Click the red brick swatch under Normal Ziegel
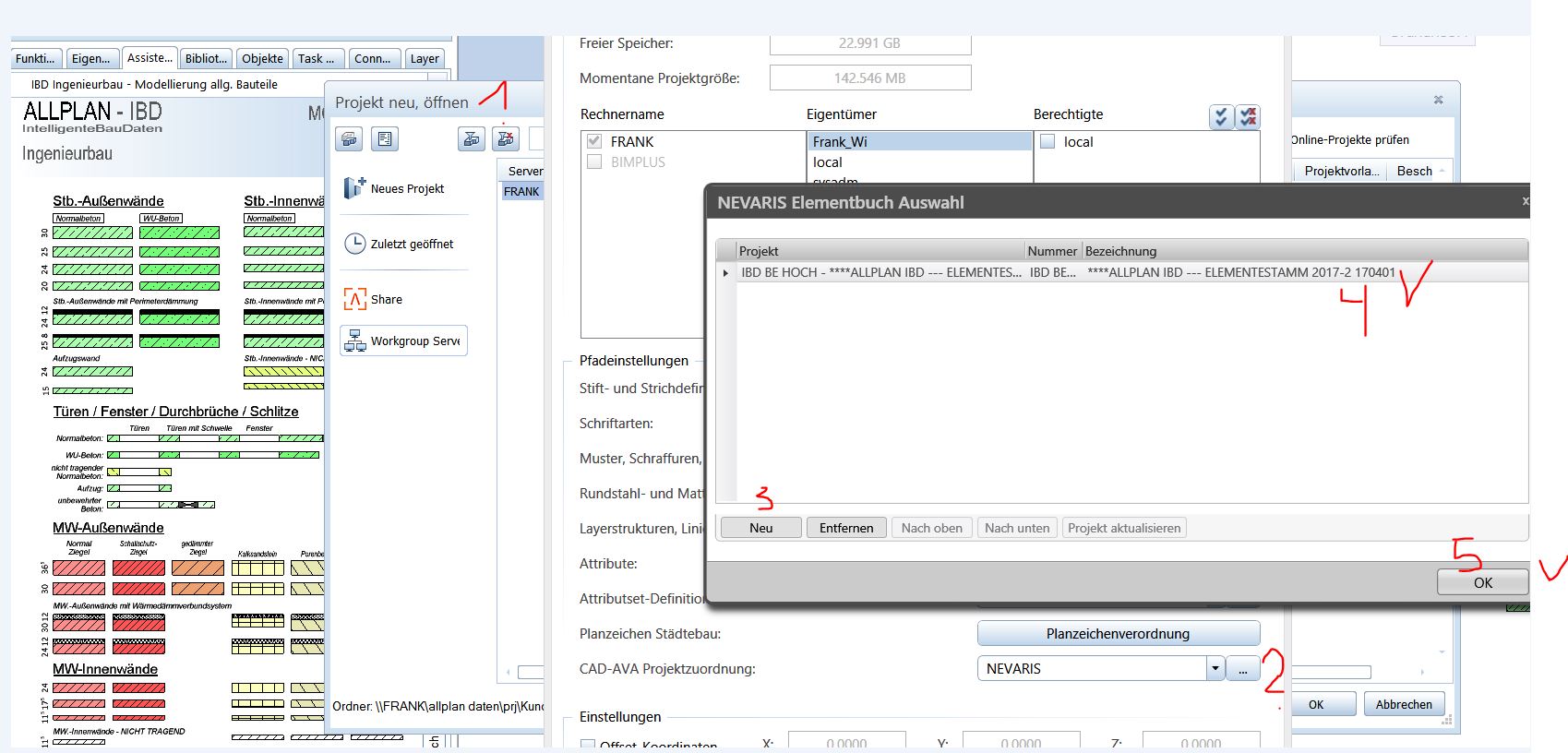This screenshot has height=753, width=1568. pos(78,568)
